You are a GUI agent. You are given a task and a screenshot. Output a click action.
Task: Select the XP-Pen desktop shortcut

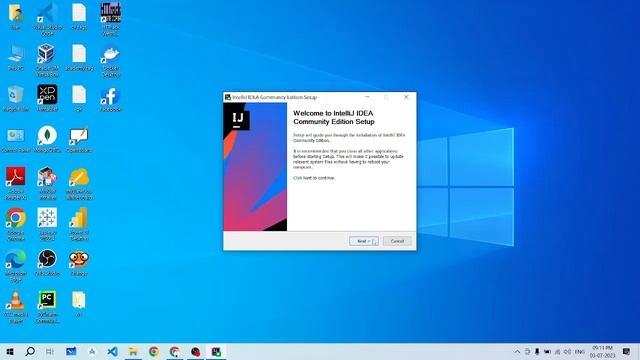(47, 98)
